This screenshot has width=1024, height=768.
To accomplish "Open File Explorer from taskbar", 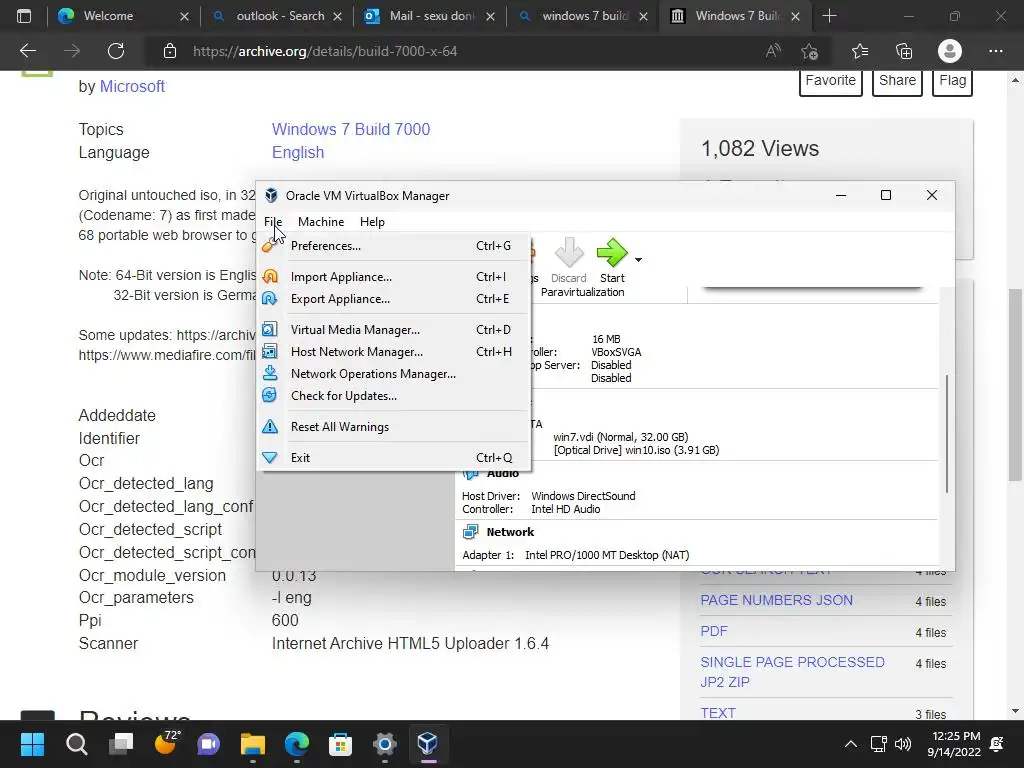I will click(253, 744).
